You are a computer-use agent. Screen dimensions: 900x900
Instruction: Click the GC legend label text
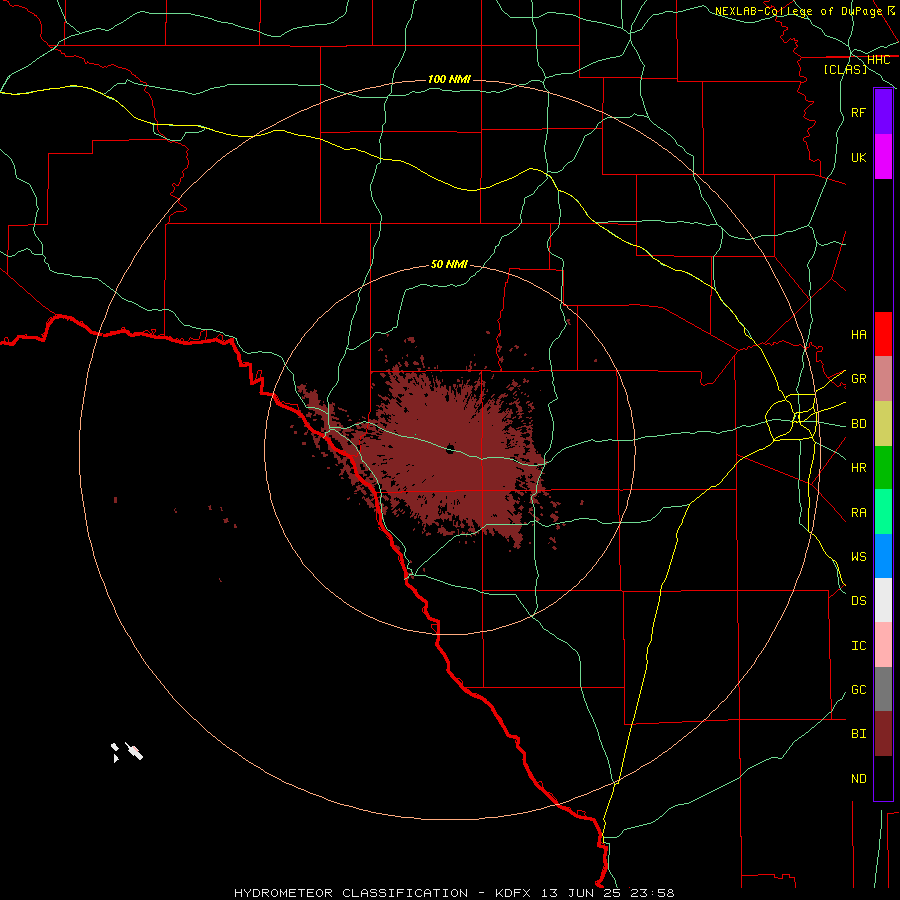(x=859, y=689)
